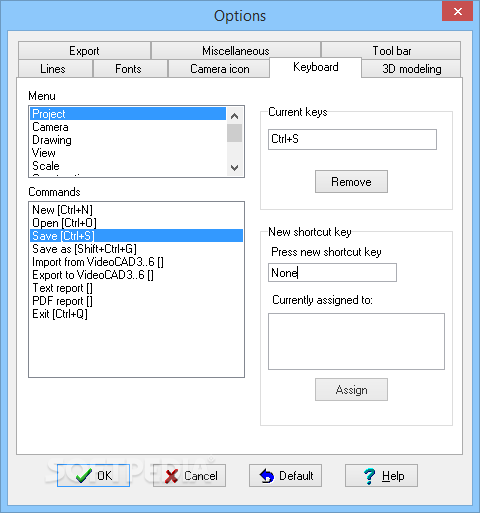Screen dimensions: 480x513
Task: Select the Open [Ctrl+O] command
Action: [136, 223]
